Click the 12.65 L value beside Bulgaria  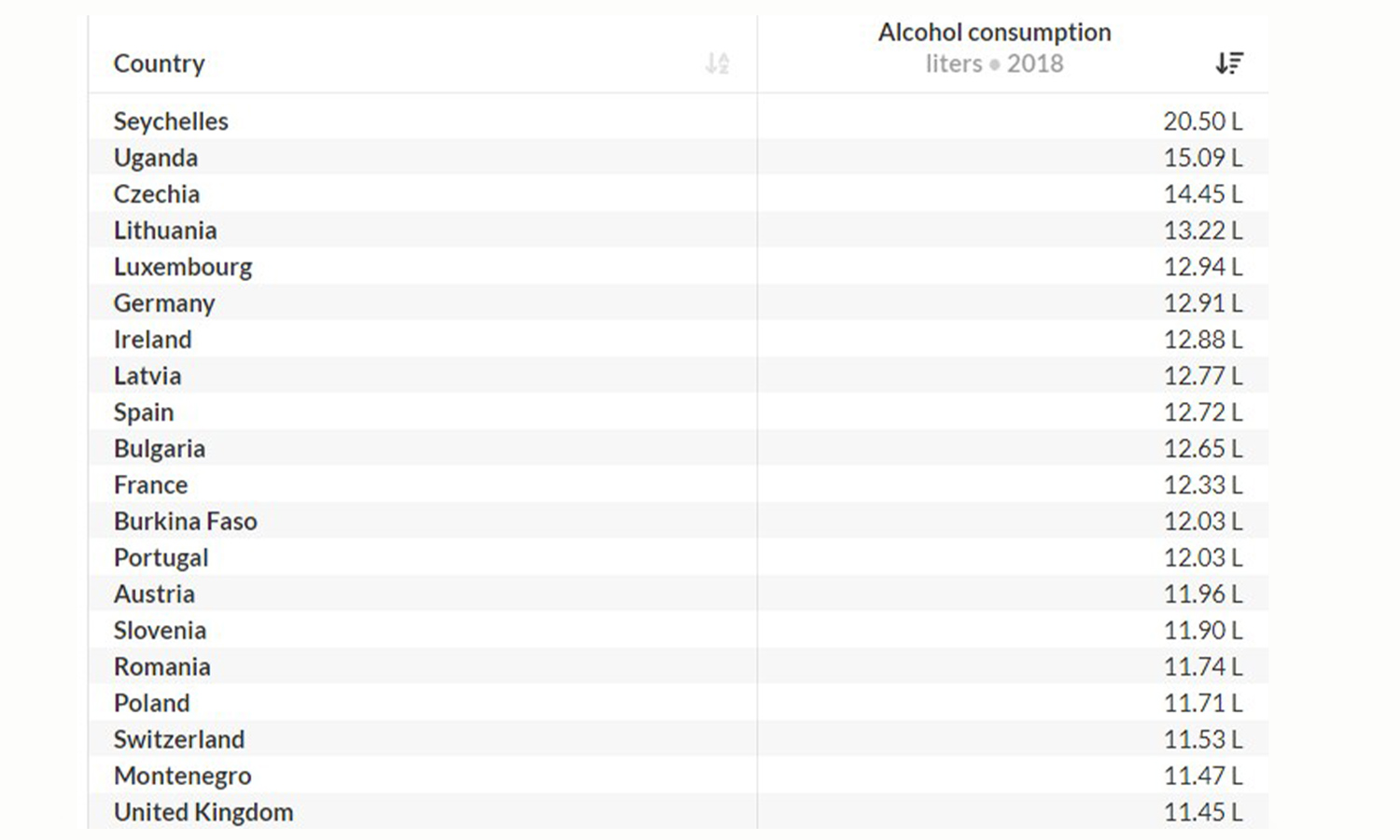tap(1204, 448)
